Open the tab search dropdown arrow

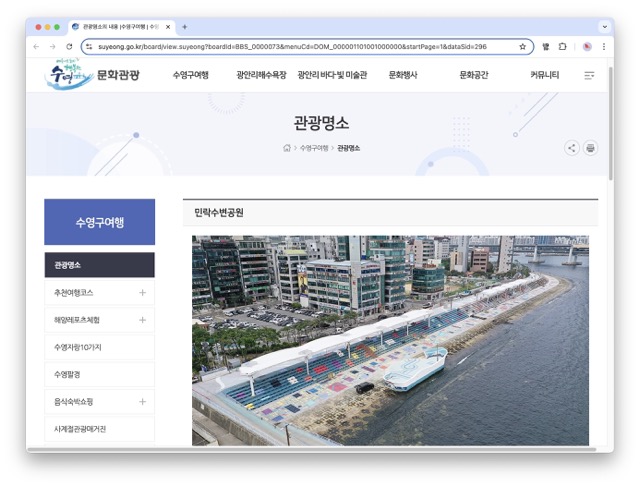tap(604, 27)
